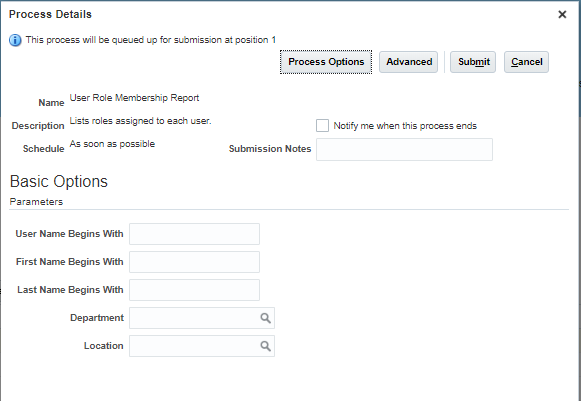
Task: Click the Parameters section label
Action: click(x=36, y=202)
